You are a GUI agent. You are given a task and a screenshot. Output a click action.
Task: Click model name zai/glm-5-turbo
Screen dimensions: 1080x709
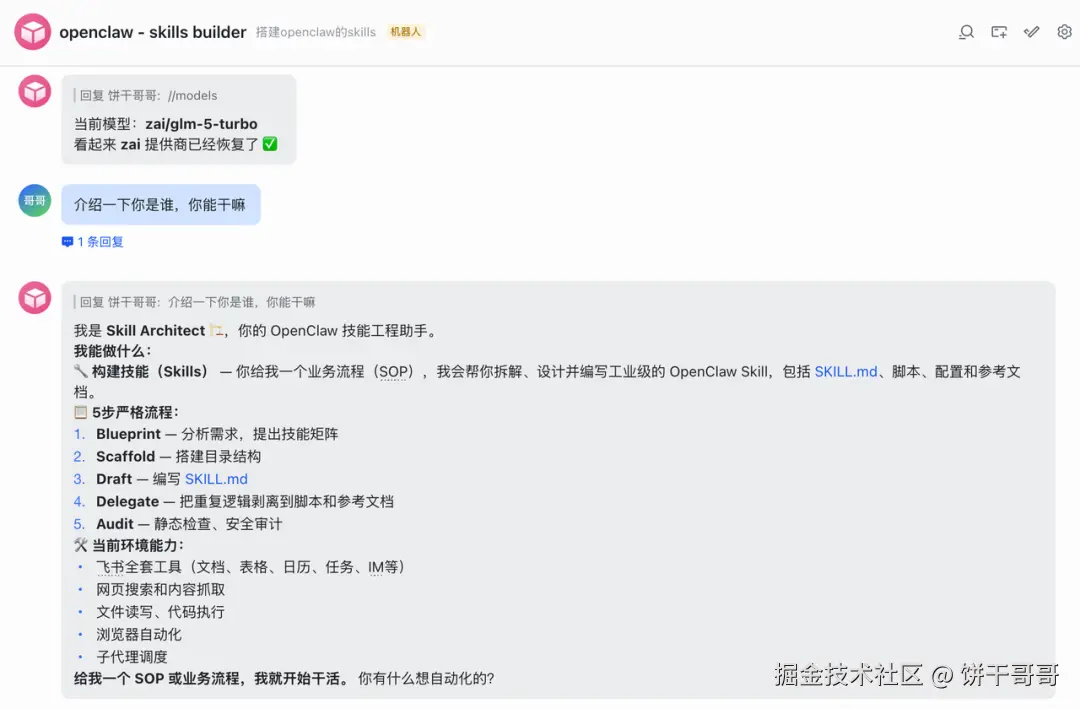[201, 124]
